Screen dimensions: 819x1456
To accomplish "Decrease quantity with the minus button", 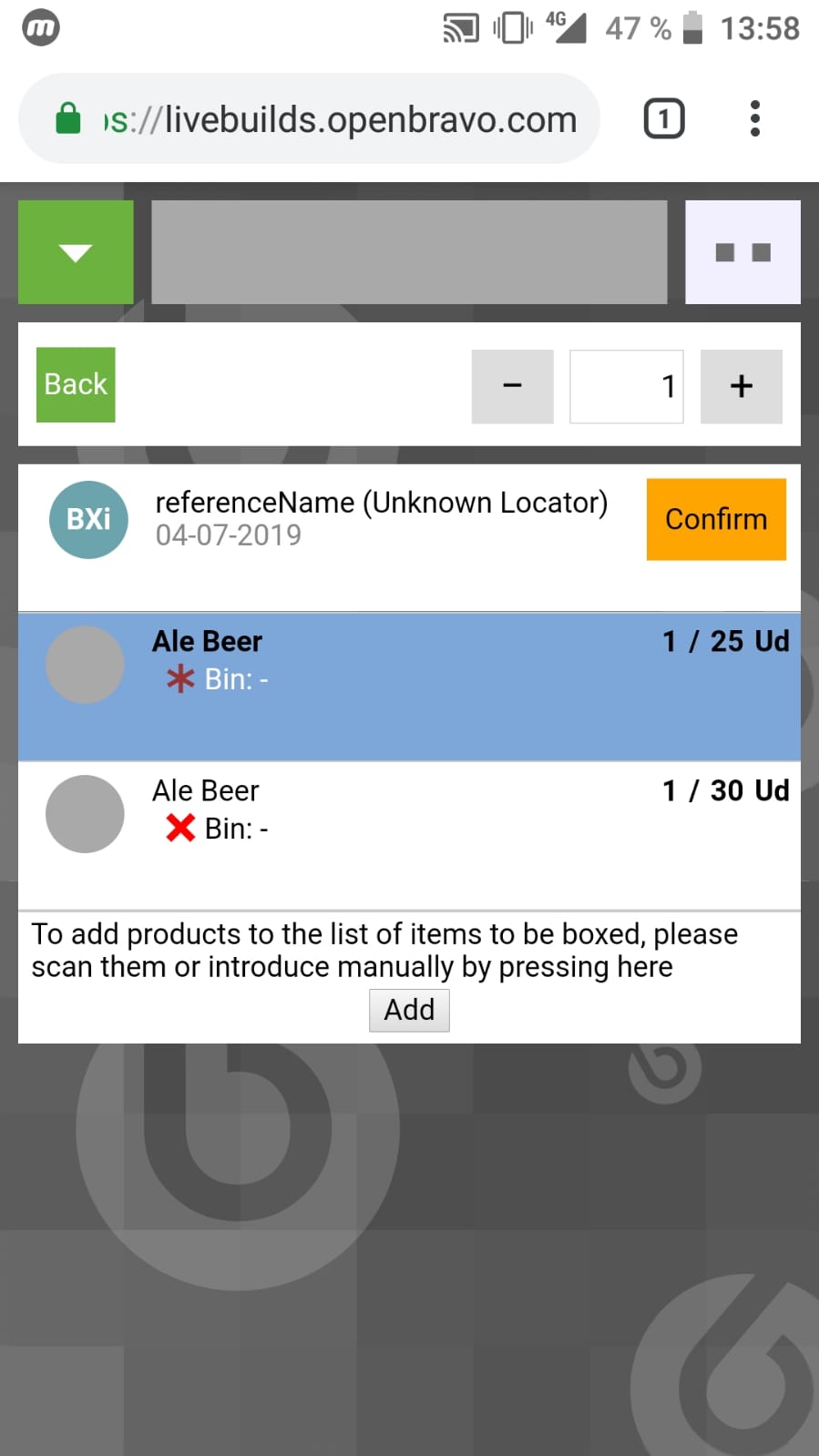I will point(512,386).
